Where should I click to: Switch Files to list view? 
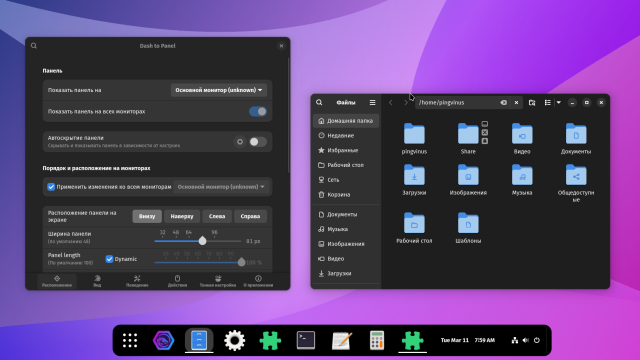click(547, 102)
